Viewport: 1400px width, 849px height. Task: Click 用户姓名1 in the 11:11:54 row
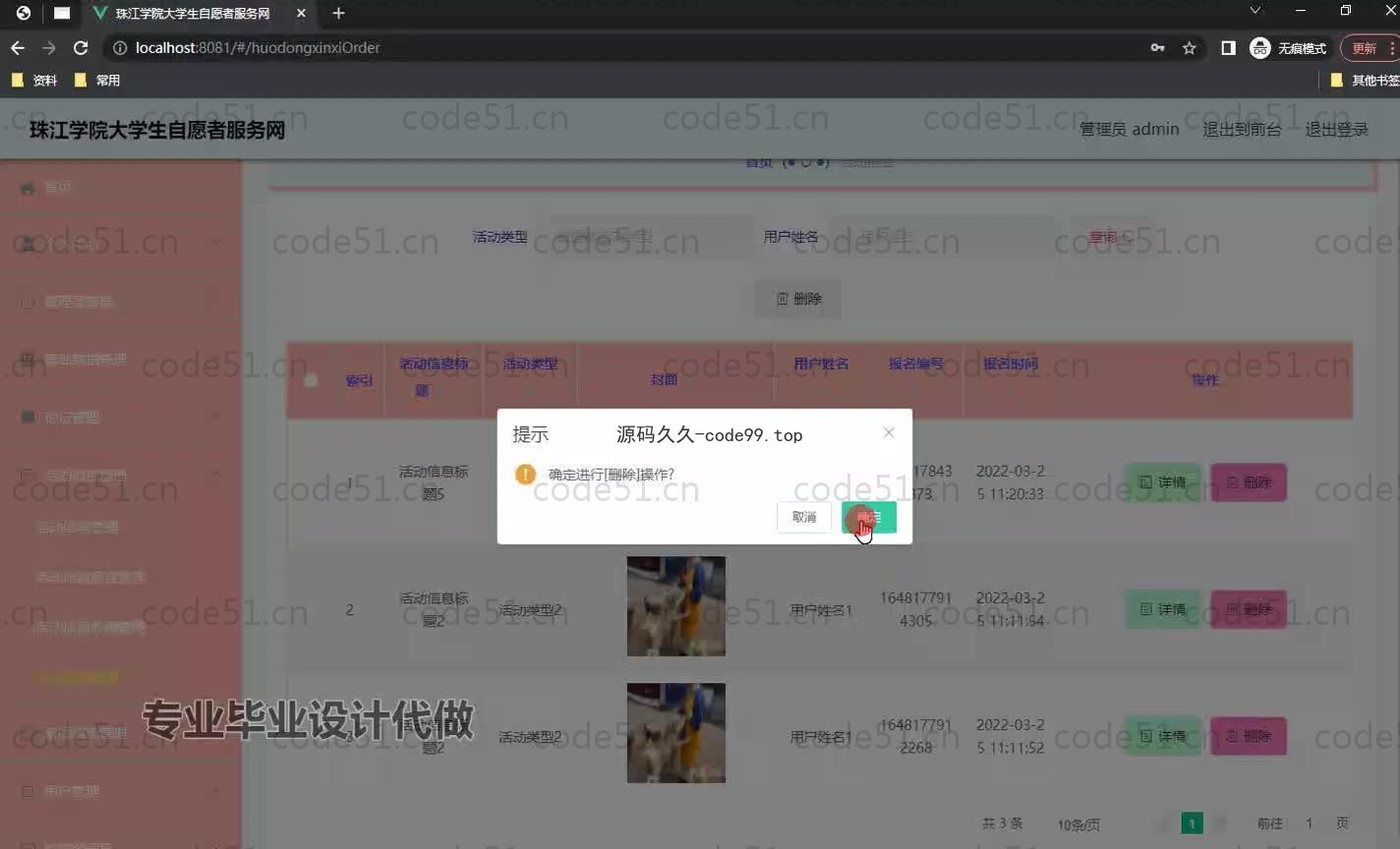click(821, 610)
